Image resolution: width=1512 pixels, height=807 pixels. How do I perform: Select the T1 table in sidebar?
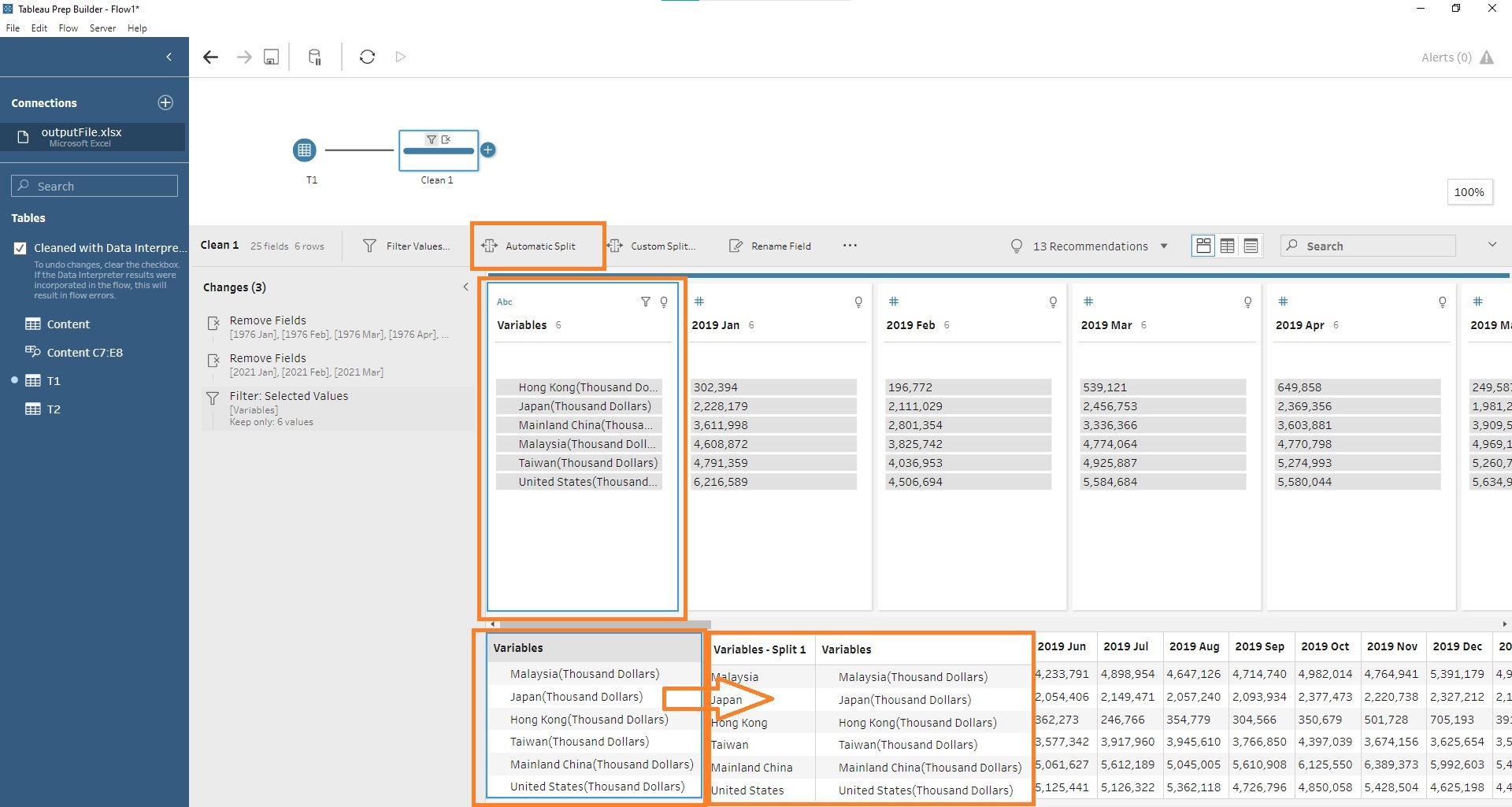43,380
